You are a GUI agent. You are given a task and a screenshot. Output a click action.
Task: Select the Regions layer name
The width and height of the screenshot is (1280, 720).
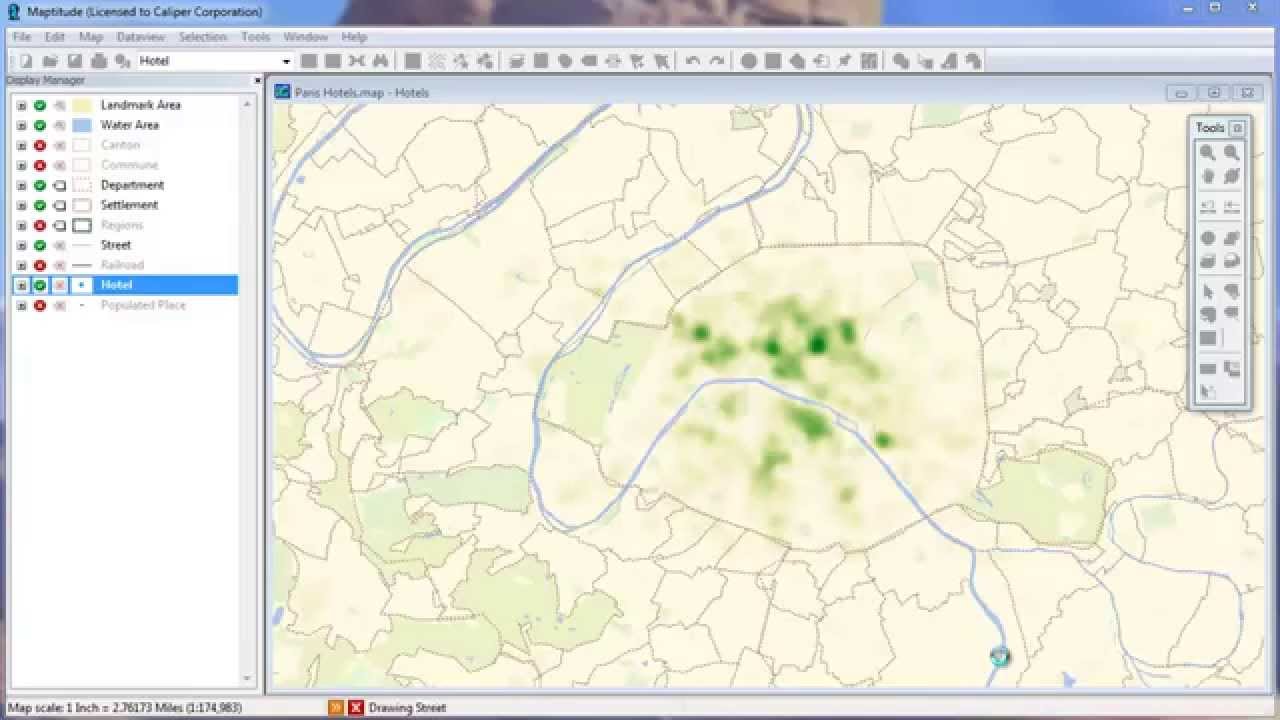pos(122,225)
